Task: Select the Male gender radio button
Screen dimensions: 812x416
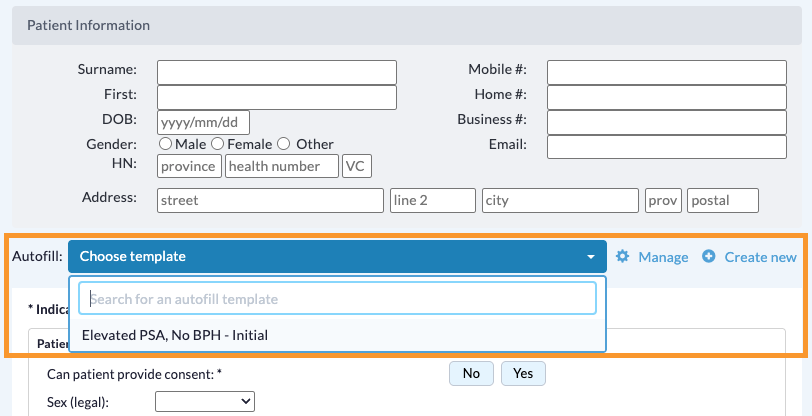Action: point(166,144)
